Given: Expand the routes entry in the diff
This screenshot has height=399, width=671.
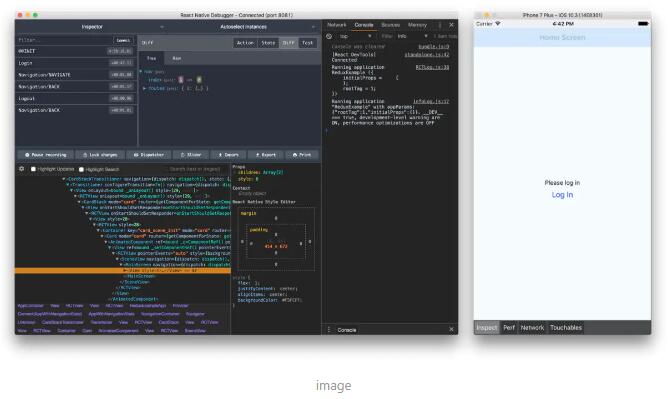Looking at the screenshot, I should (x=144, y=88).
